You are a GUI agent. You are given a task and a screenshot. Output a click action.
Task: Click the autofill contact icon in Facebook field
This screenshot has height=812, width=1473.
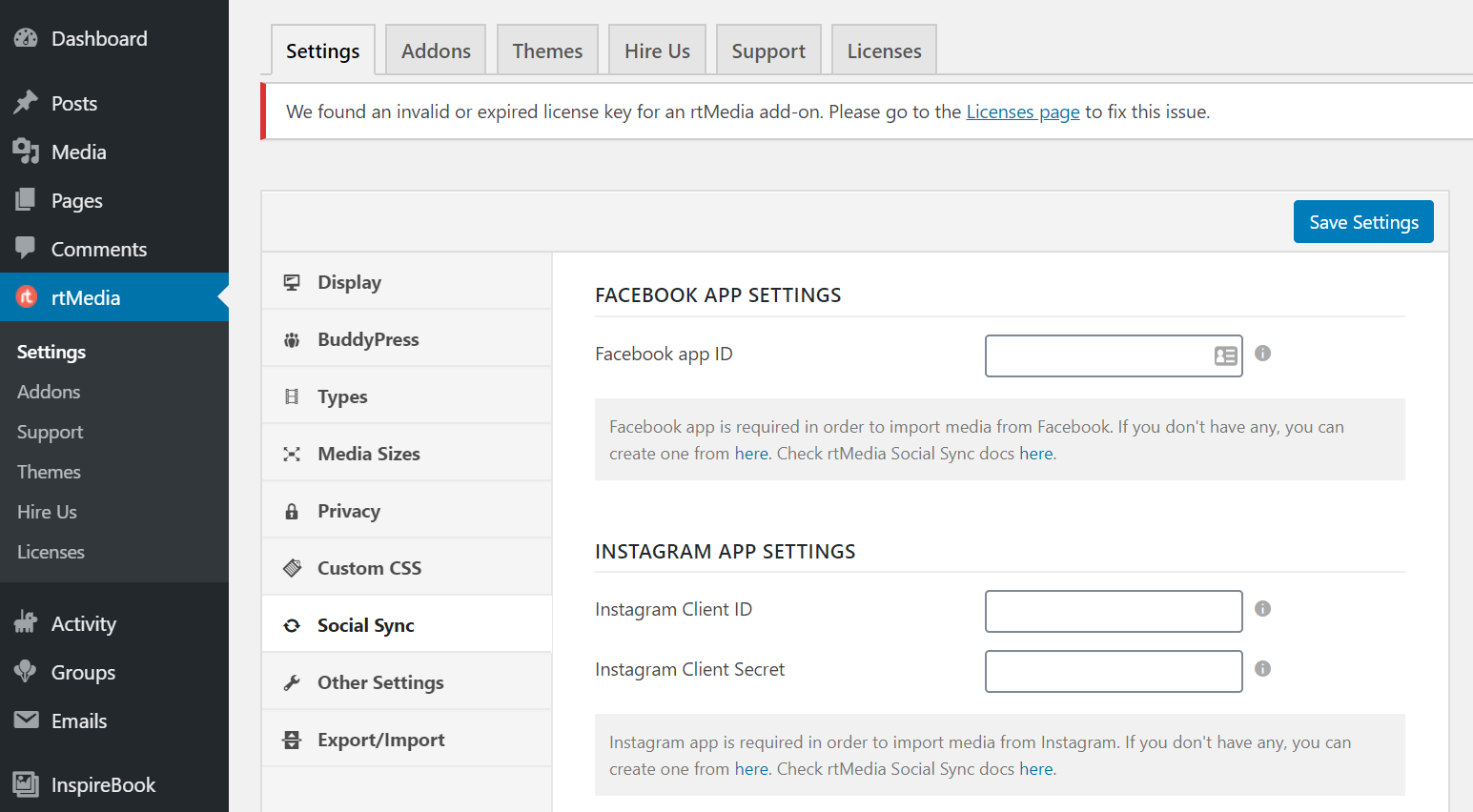[x=1225, y=355]
